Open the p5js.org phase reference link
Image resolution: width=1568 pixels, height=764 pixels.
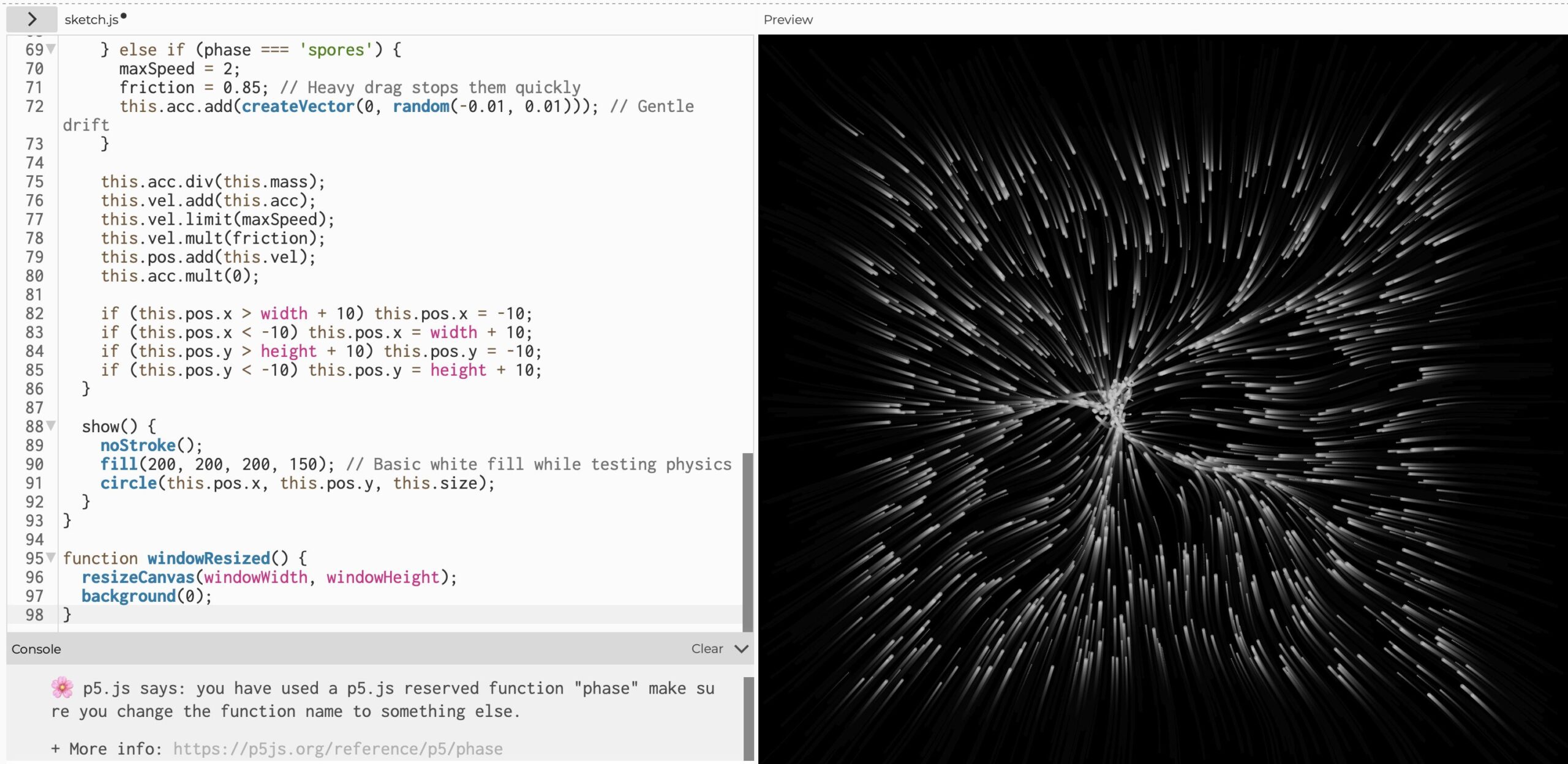click(337, 749)
